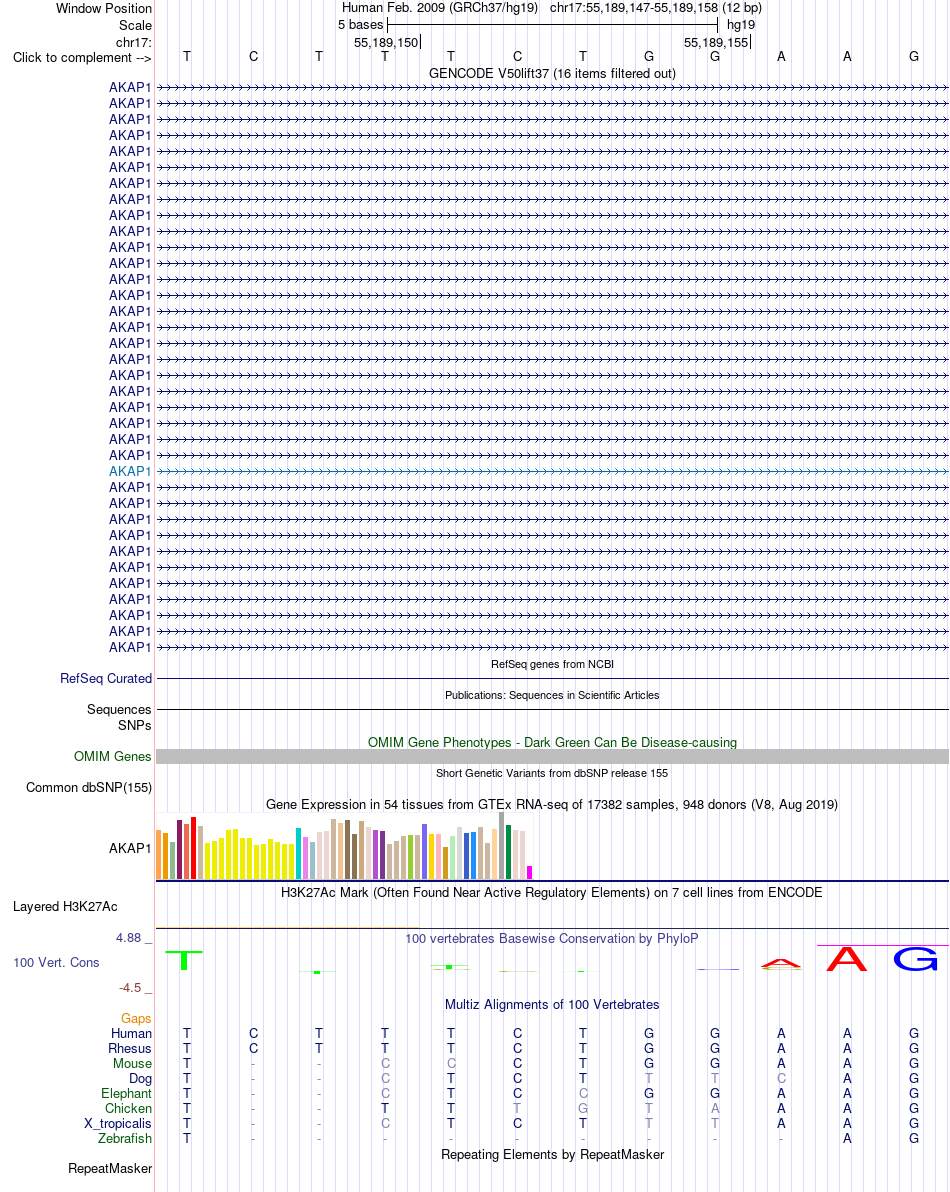Click the '5 bases' scale bar text
The height and width of the screenshot is (1192, 950).
(x=361, y=24)
